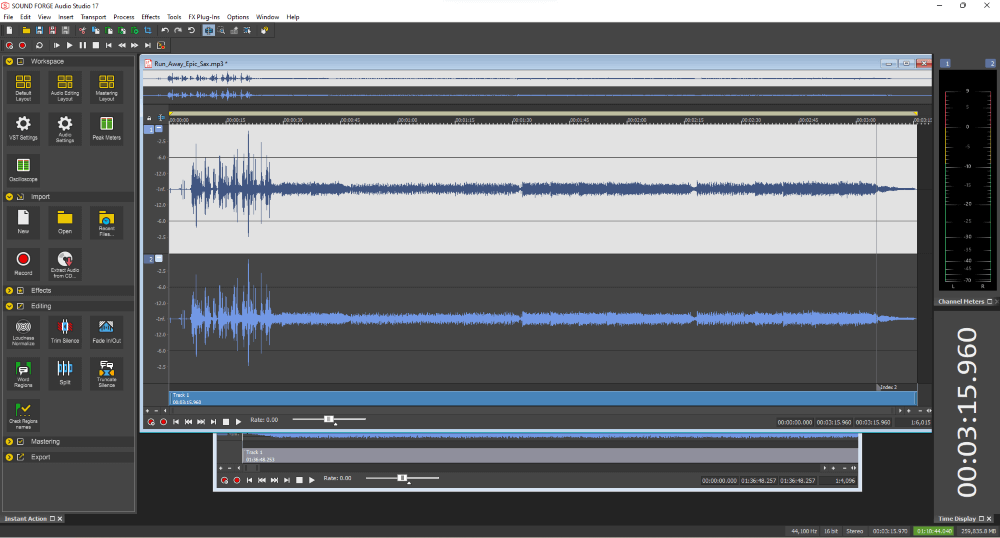Stop playback in background window transport
1000x538 pixels.
(x=299, y=480)
